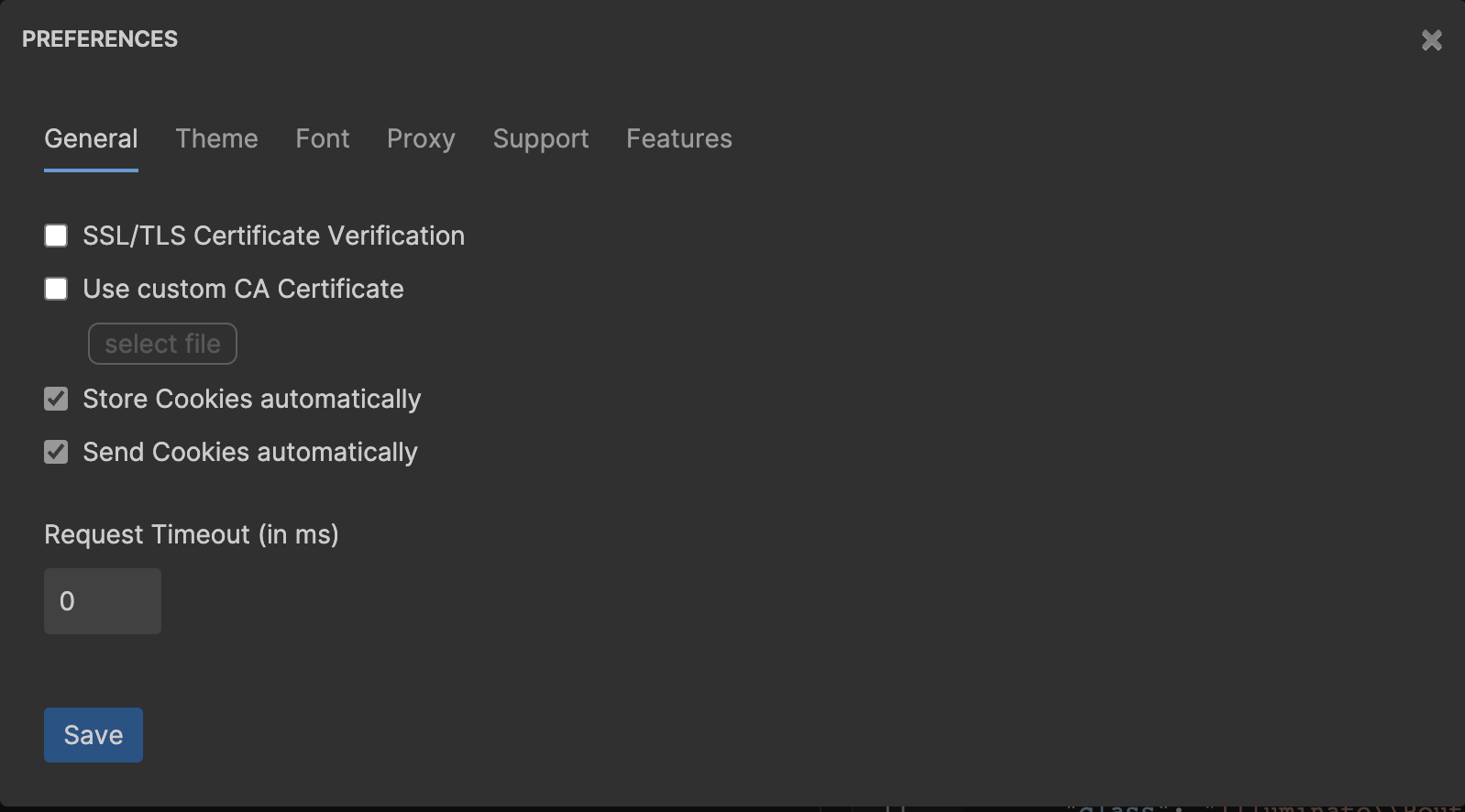Screen dimensions: 1465x812
Task: Switch to the Font tab
Action: [322, 138]
